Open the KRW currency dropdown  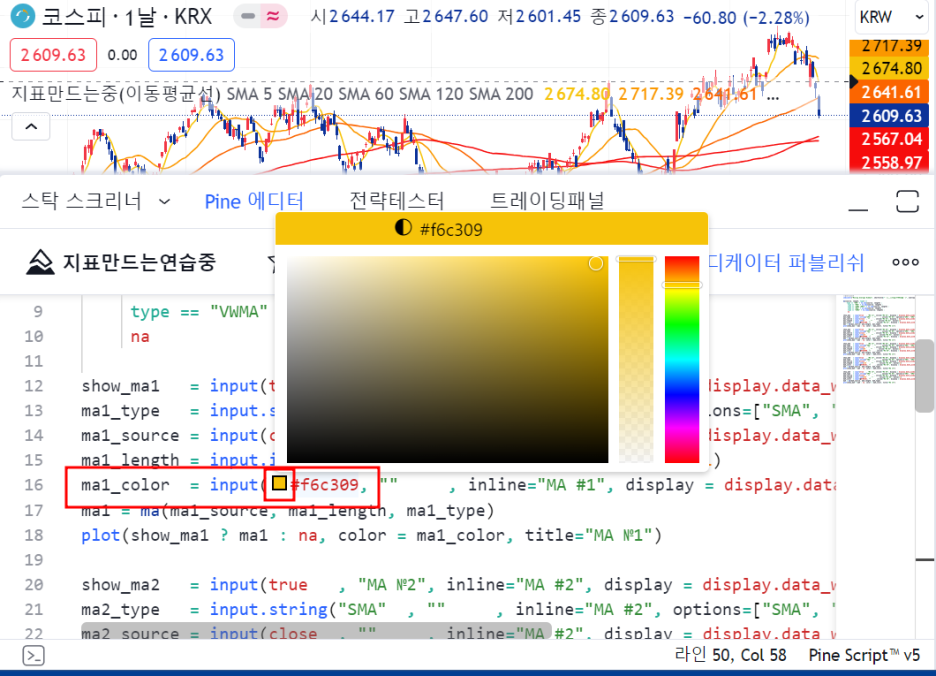[892, 17]
